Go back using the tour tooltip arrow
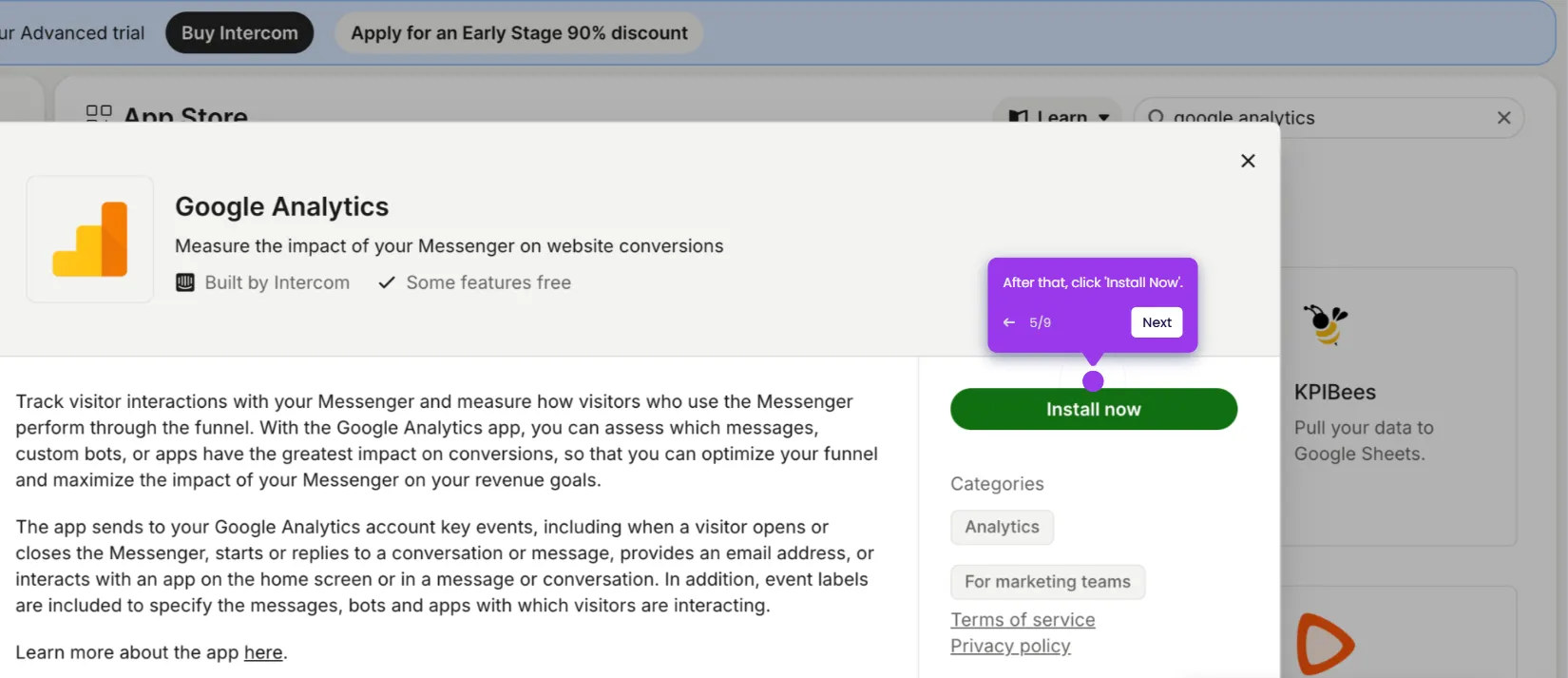Image resolution: width=1568 pixels, height=678 pixels. pyautogui.click(x=1009, y=322)
